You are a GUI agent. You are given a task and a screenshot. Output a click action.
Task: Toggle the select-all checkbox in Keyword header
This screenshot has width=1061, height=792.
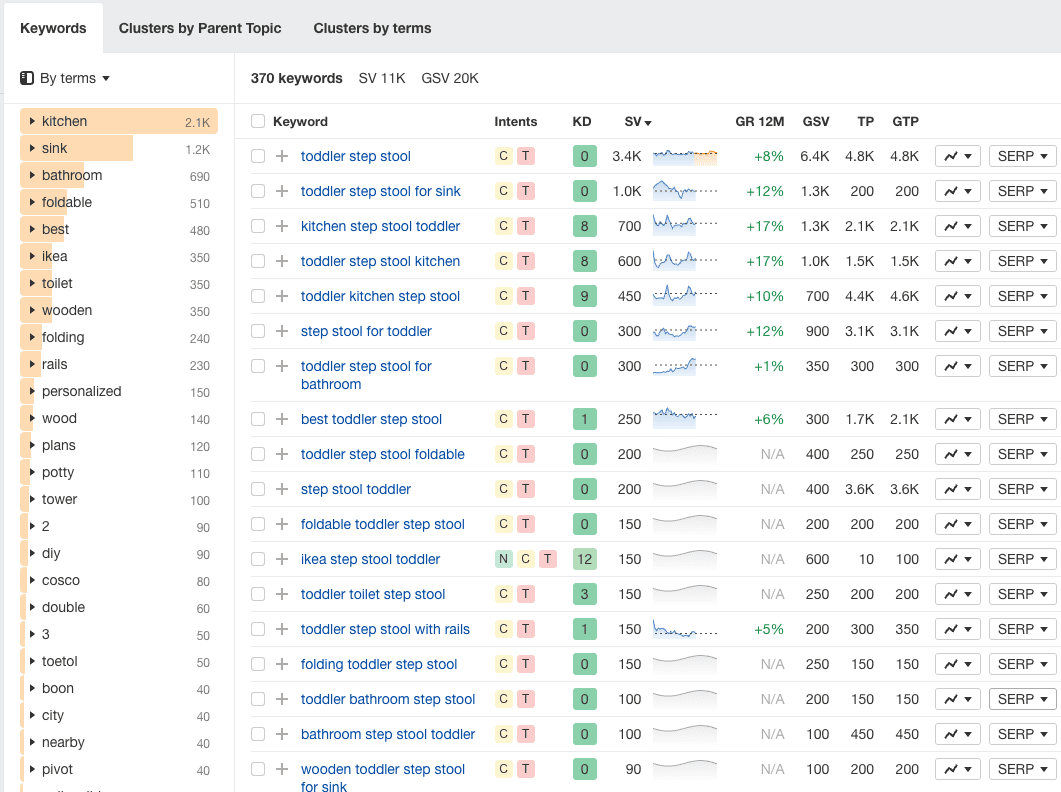tap(258, 121)
